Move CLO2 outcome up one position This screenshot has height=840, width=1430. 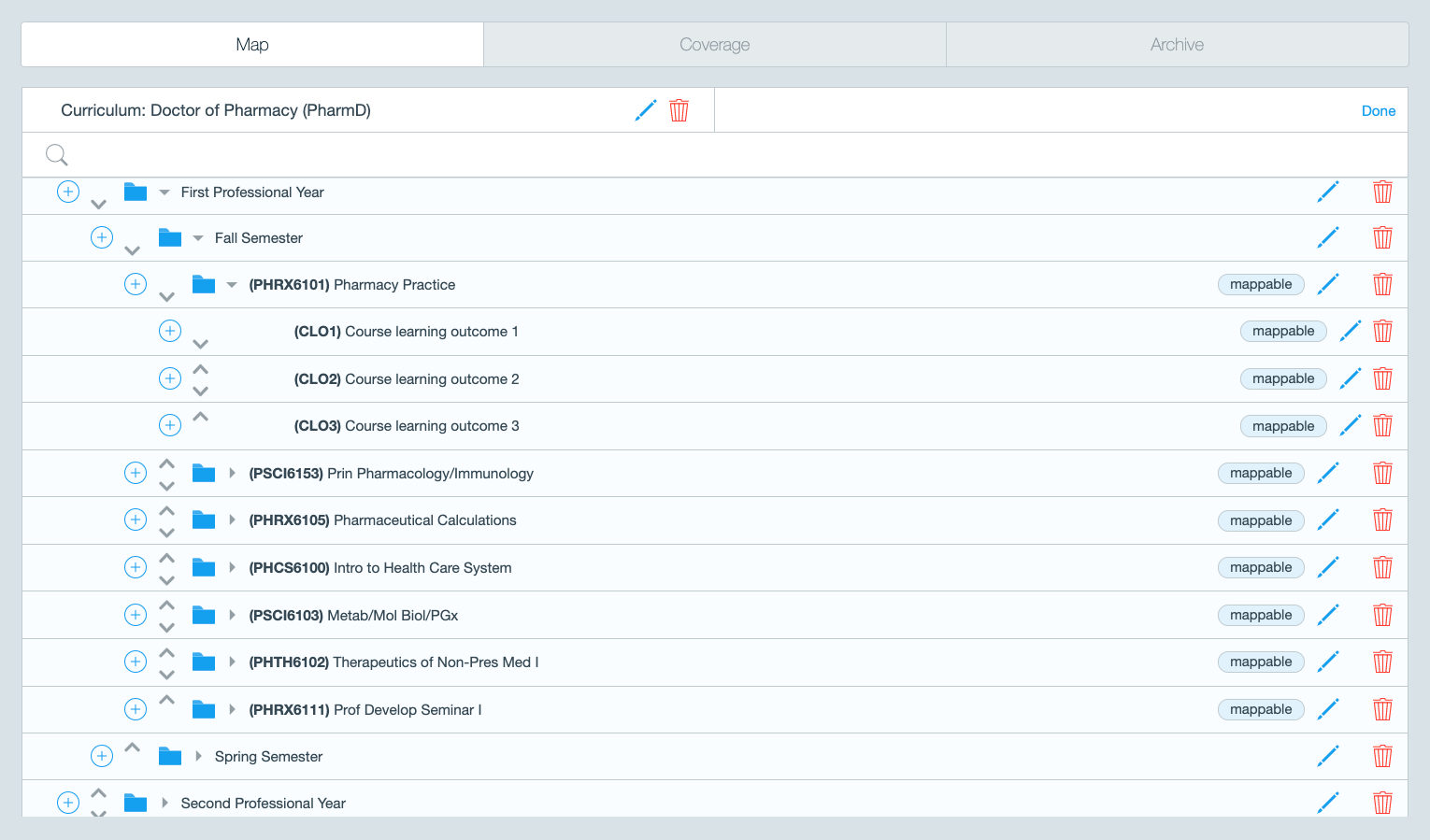(200, 369)
